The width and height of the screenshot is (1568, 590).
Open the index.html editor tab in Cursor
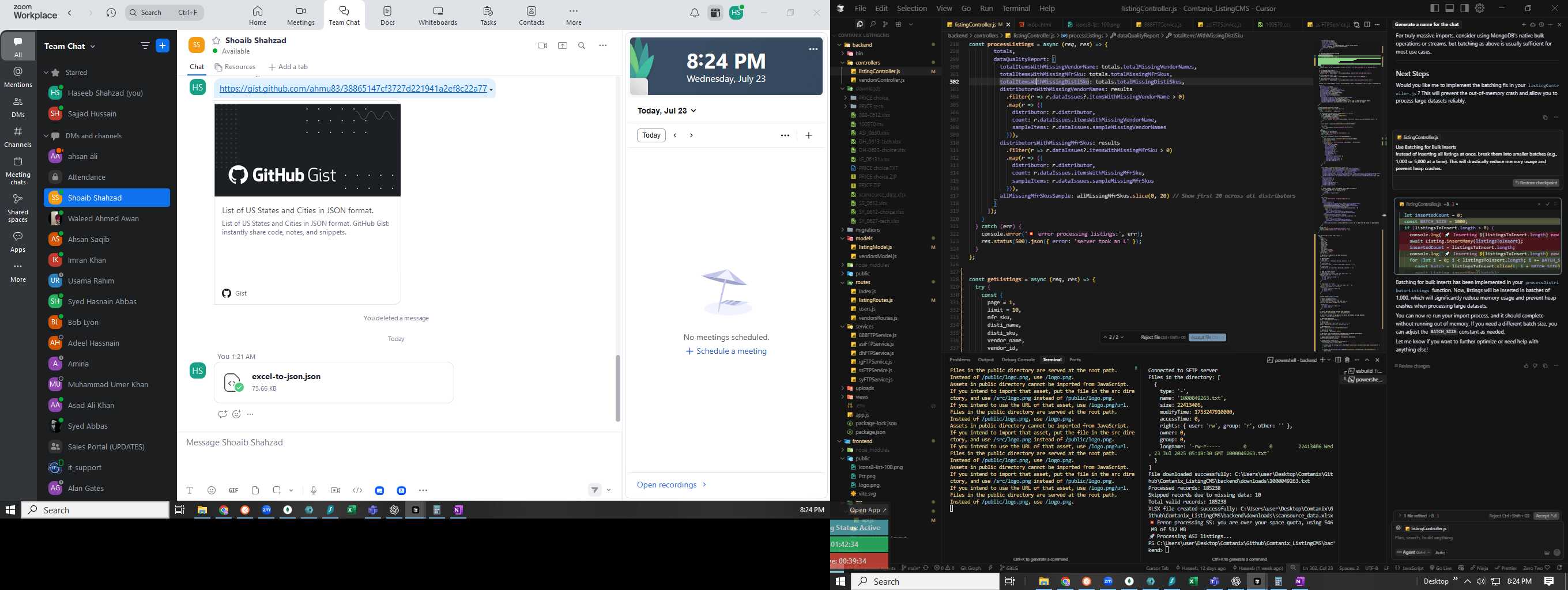(x=1038, y=25)
